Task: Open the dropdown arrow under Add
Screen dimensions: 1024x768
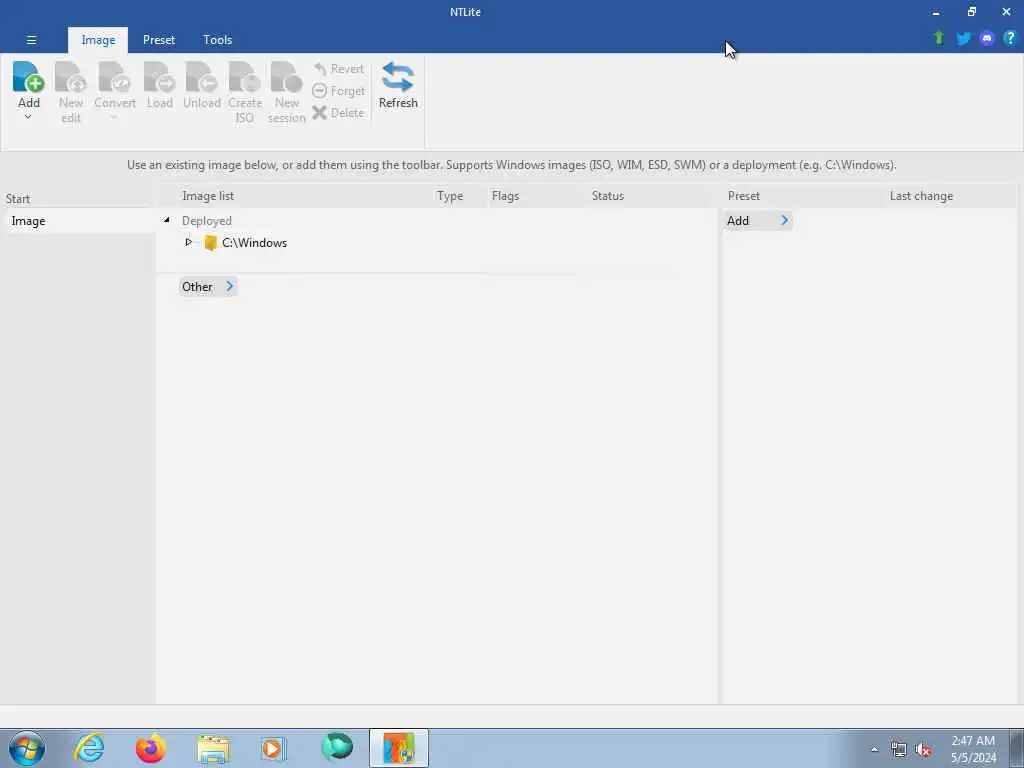Action: [28, 118]
